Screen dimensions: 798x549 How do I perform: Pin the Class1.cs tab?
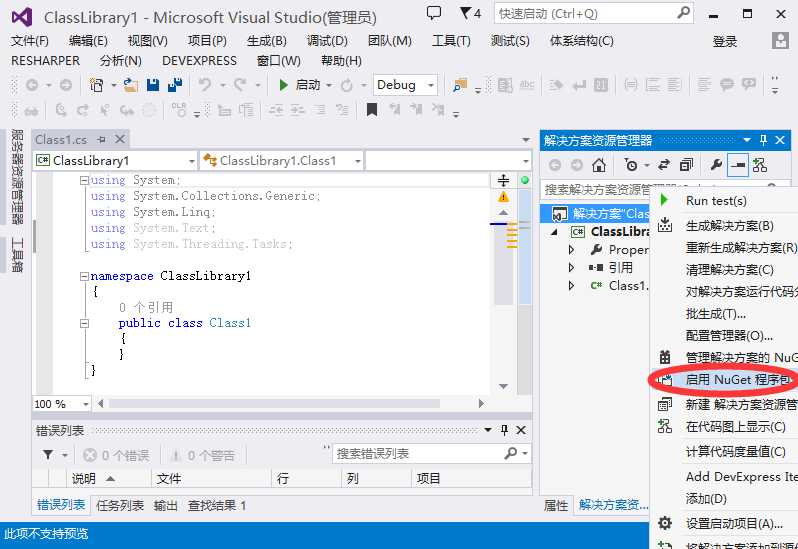101,139
